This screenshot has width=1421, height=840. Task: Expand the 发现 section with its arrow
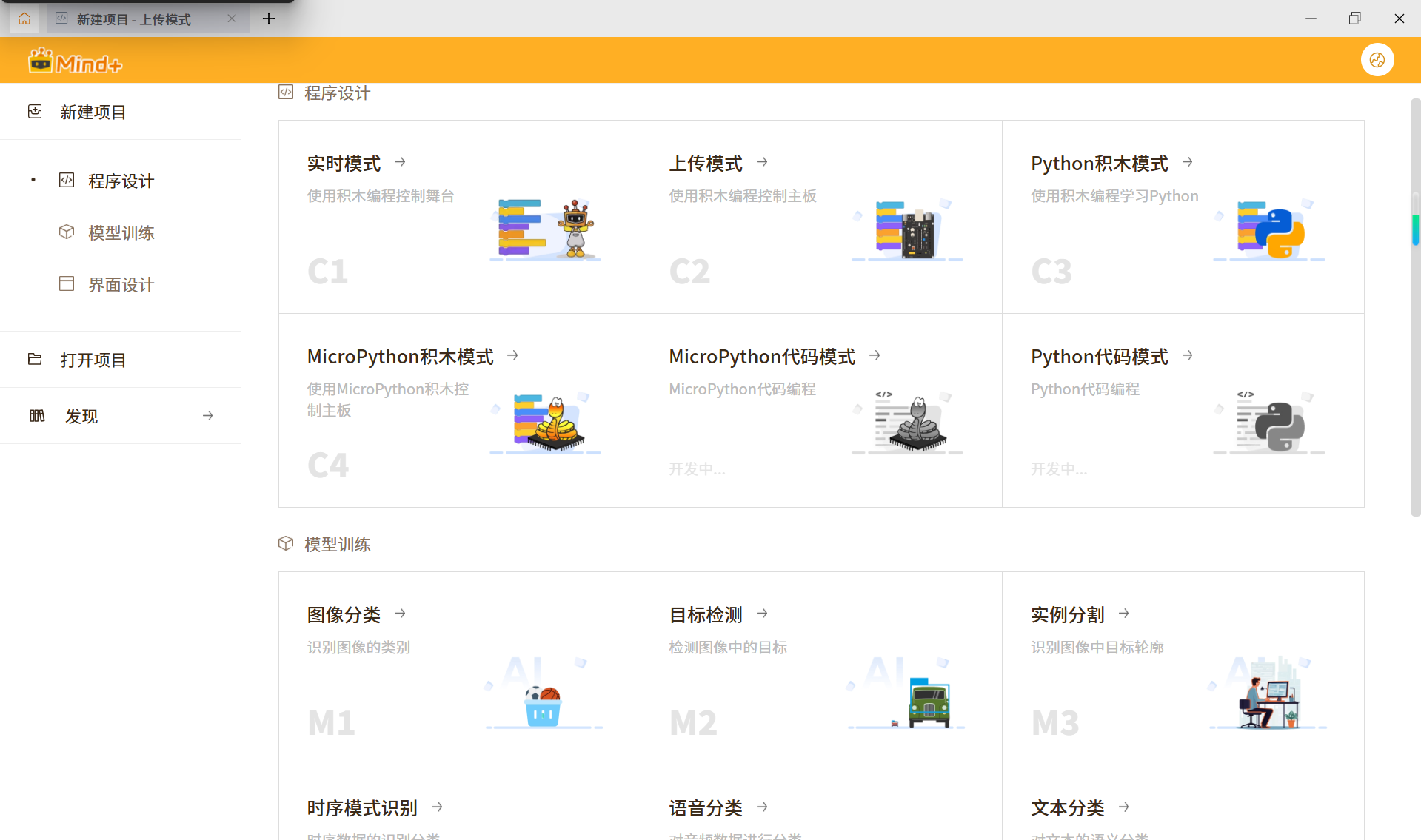[x=207, y=415]
